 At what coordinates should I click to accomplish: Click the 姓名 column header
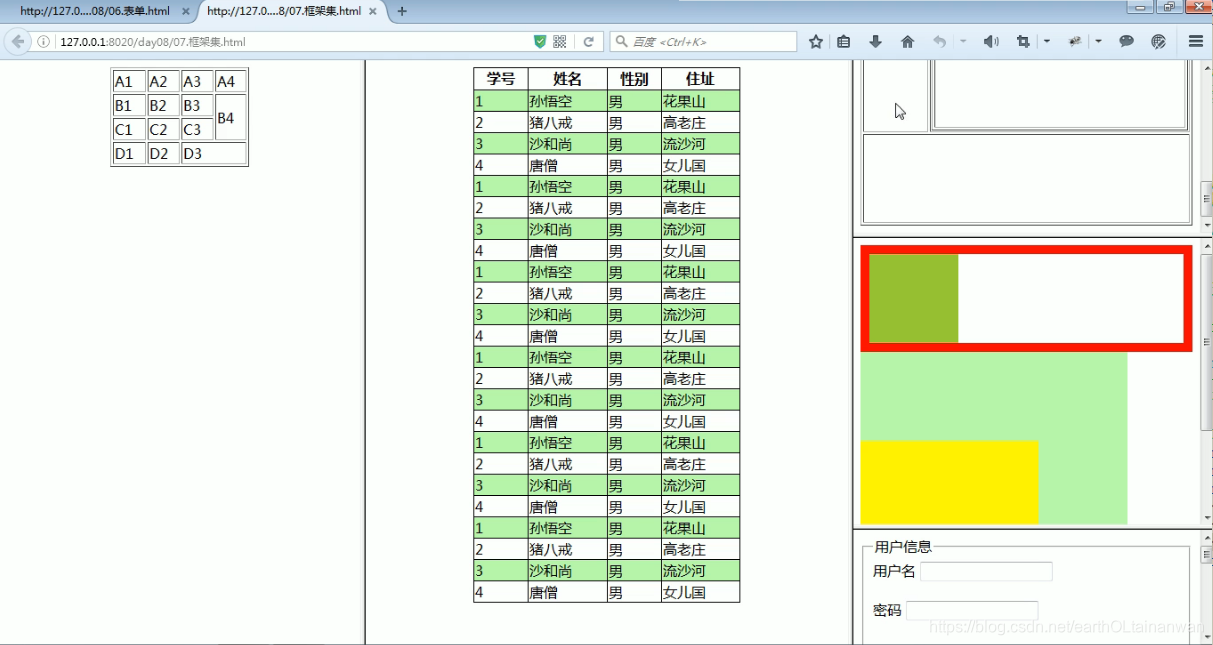pos(567,79)
